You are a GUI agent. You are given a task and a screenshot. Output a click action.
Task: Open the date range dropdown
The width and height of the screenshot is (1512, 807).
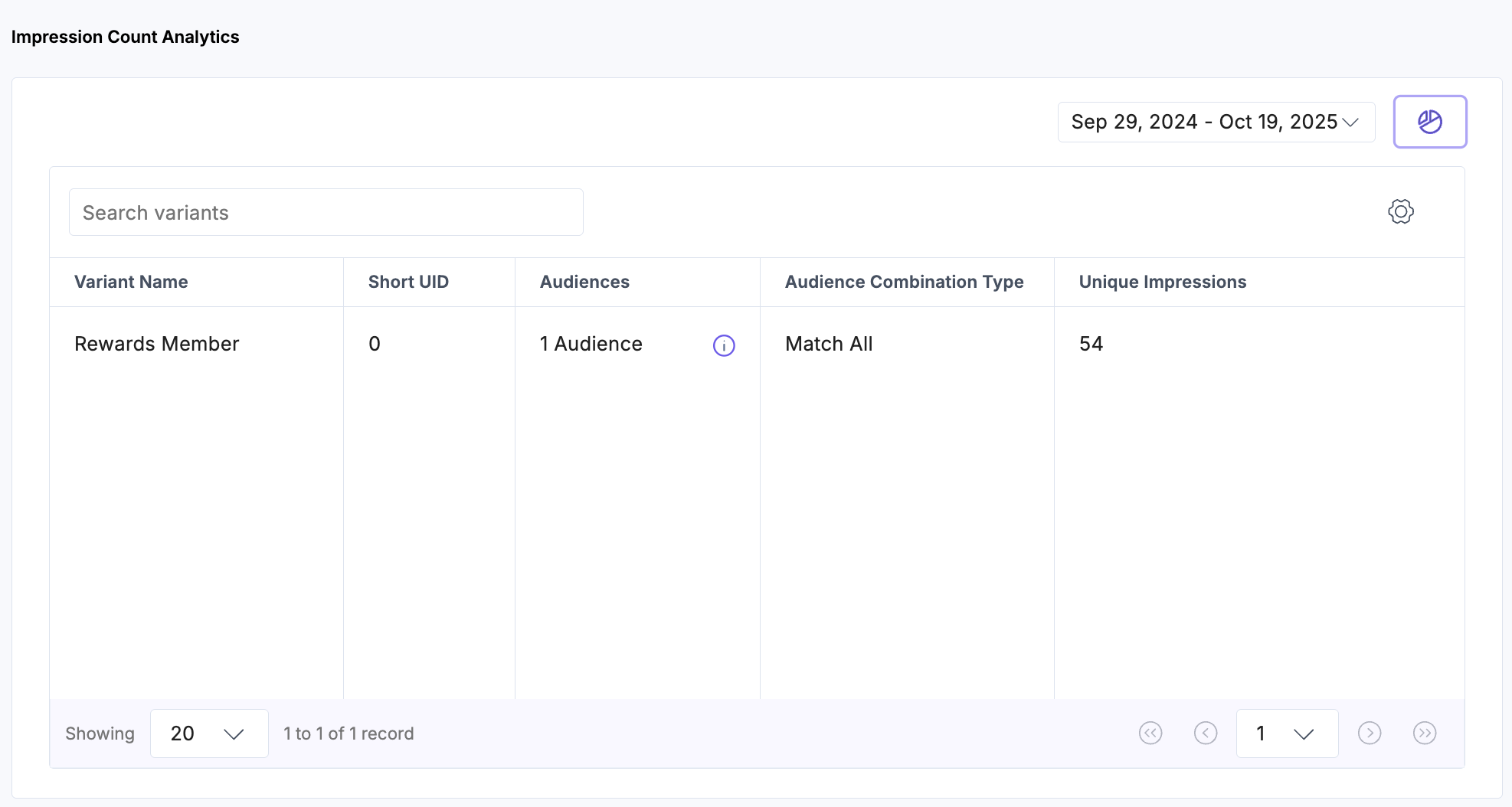1216,123
